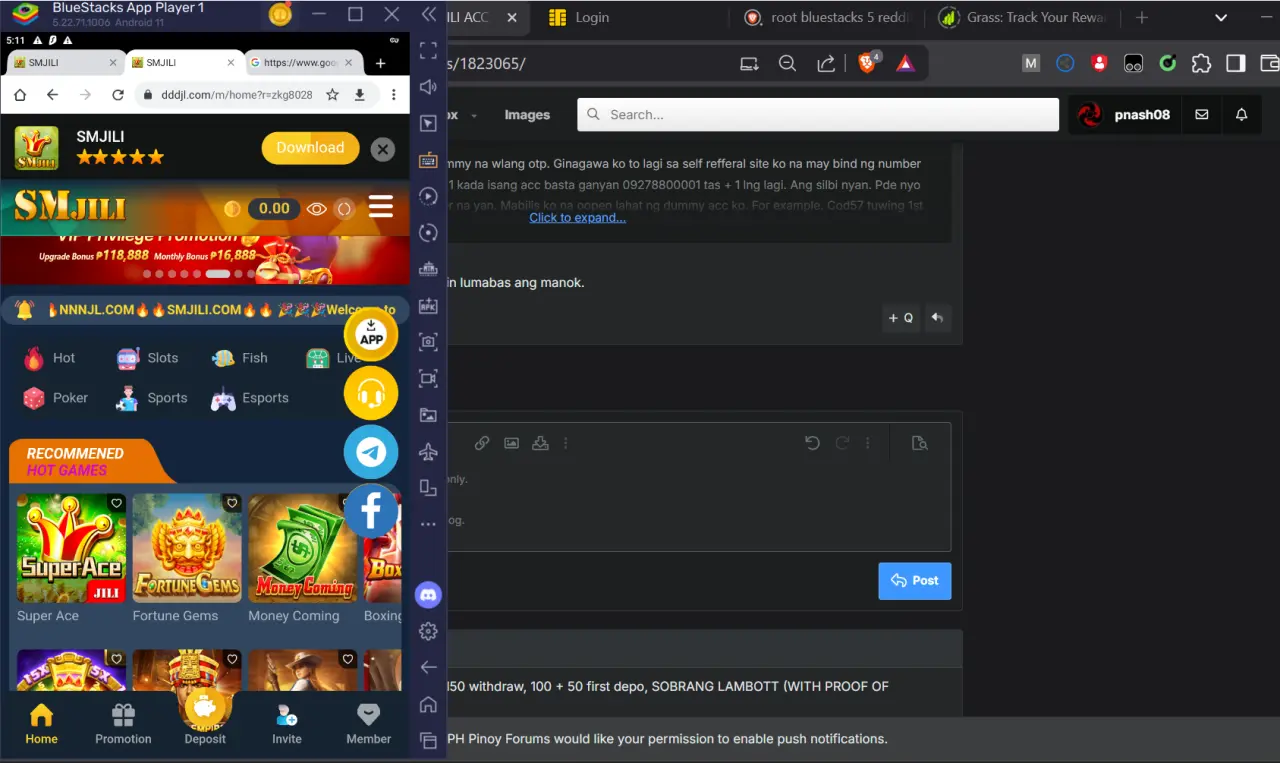Open the SMJILI hamburger menu
Viewport: 1280px width, 763px height.
tap(381, 207)
